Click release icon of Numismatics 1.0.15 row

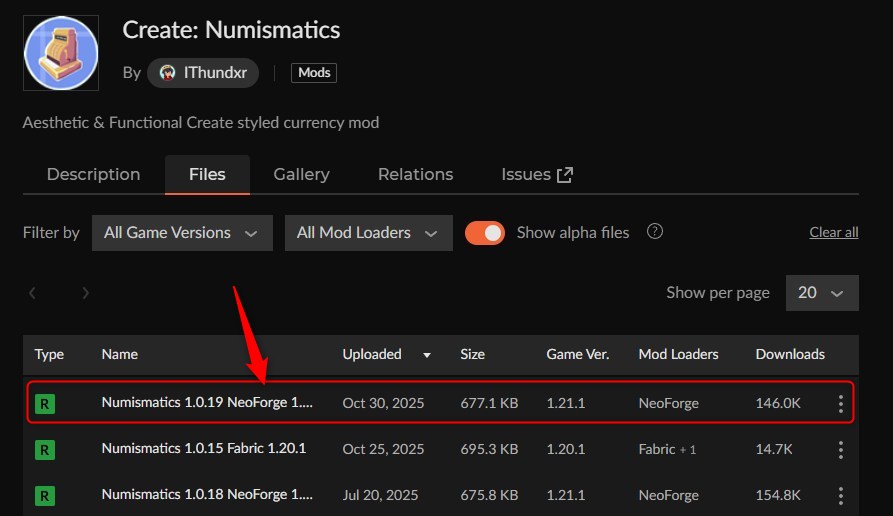pyautogui.click(x=45, y=450)
